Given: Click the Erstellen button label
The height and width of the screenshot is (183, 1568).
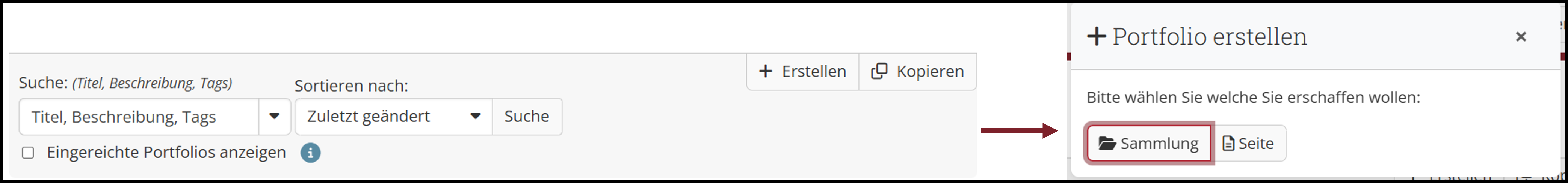Looking at the screenshot, I should (x=814, y=71).
